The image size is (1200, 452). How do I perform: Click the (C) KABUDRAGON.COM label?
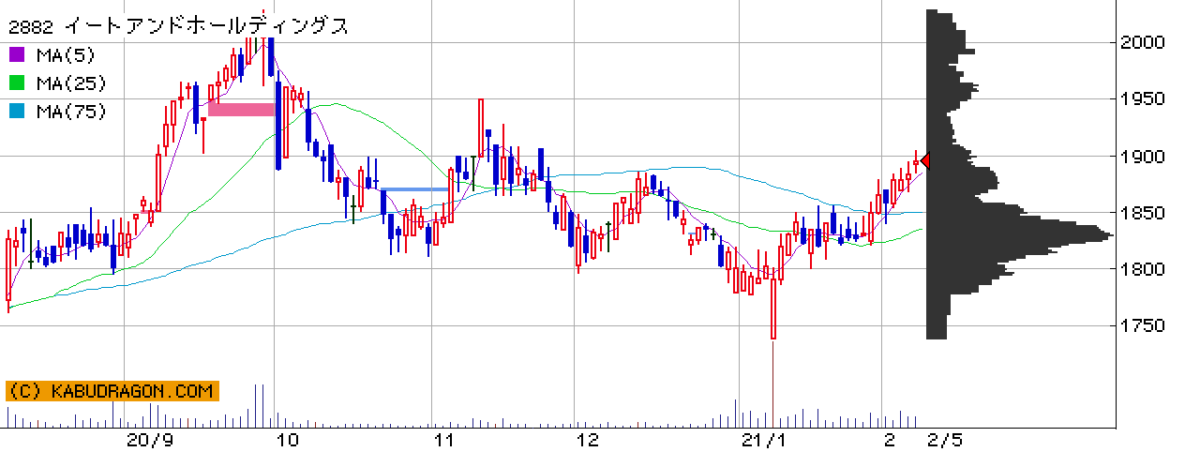click(x=110, y=391)
